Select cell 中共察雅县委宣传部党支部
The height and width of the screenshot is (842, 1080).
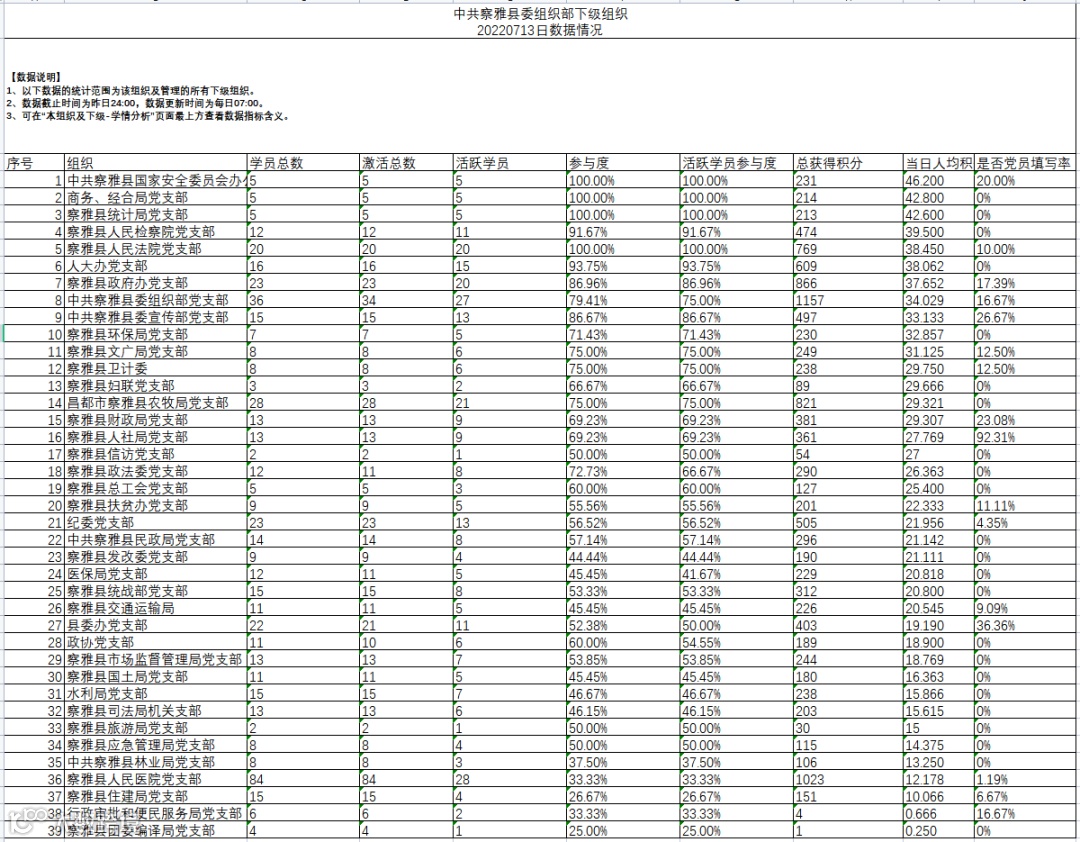156,318
